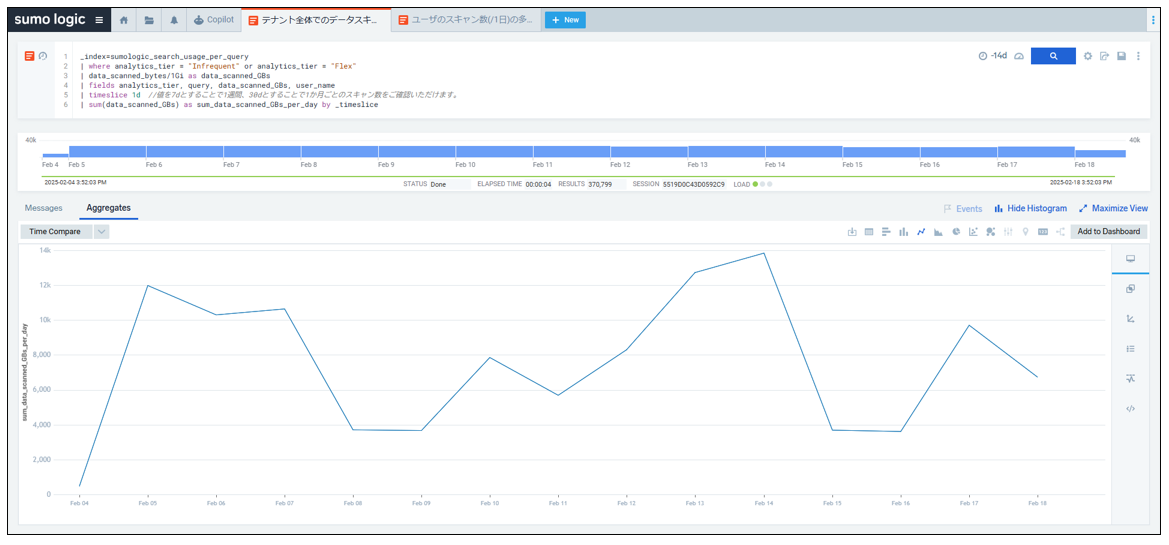Open the -14d time range selector
Image resolution: width=1169 pixels, height=545 pixels.
(992, 56)
